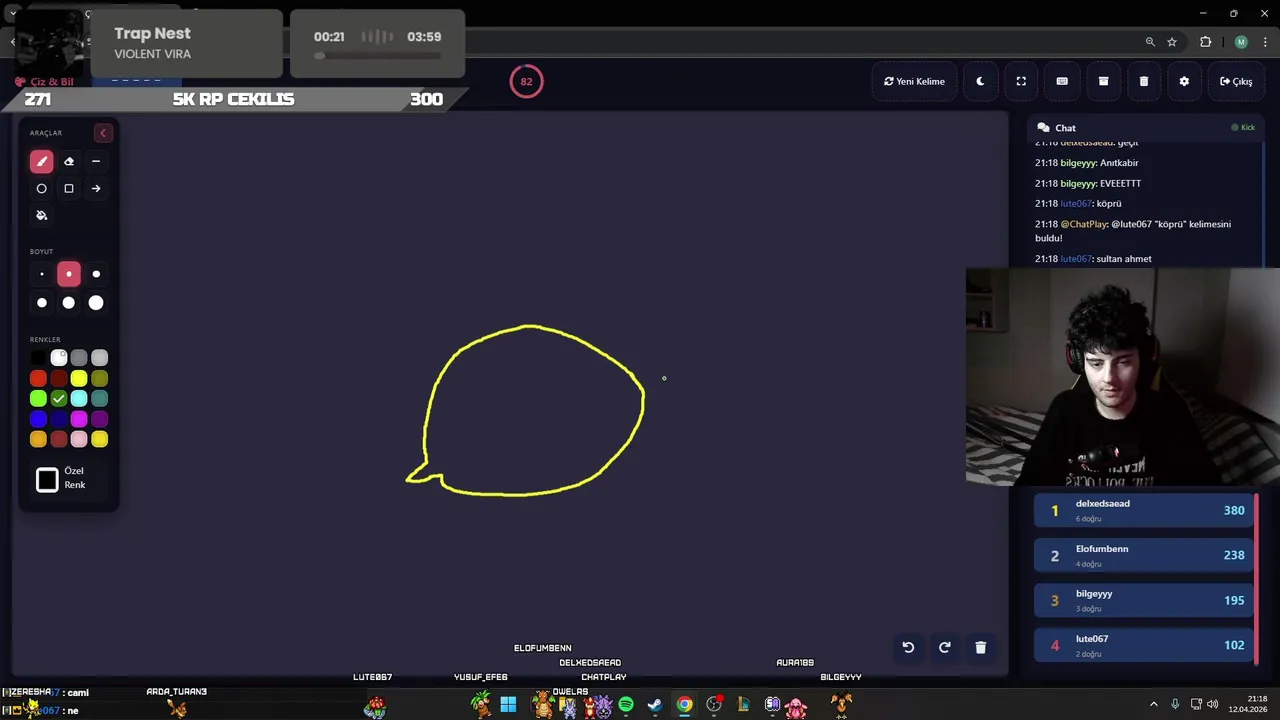The height and width of the screenshot is (720, 1280).
Task: Select the bright red color swatch
Action: 38,378
